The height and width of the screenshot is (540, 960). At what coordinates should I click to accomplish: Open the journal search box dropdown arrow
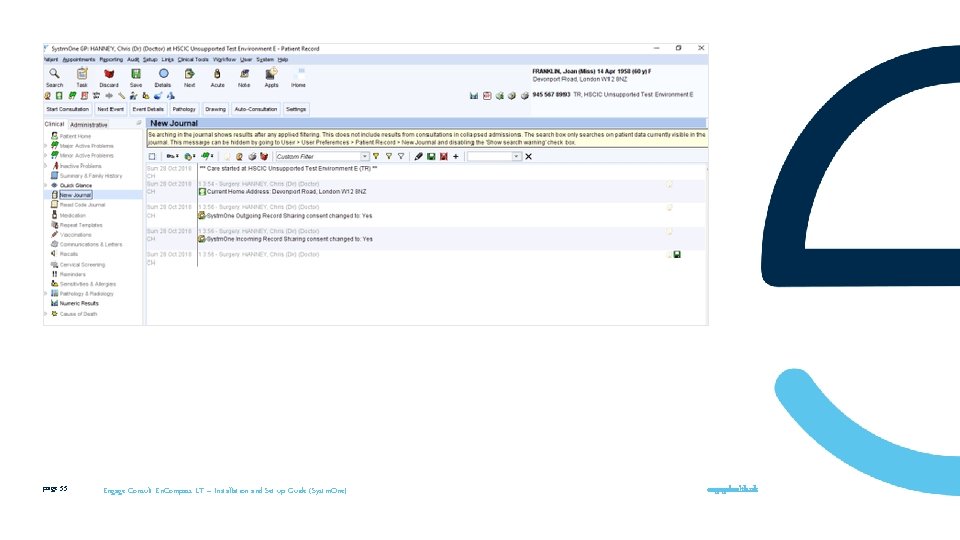pos(516,157)
